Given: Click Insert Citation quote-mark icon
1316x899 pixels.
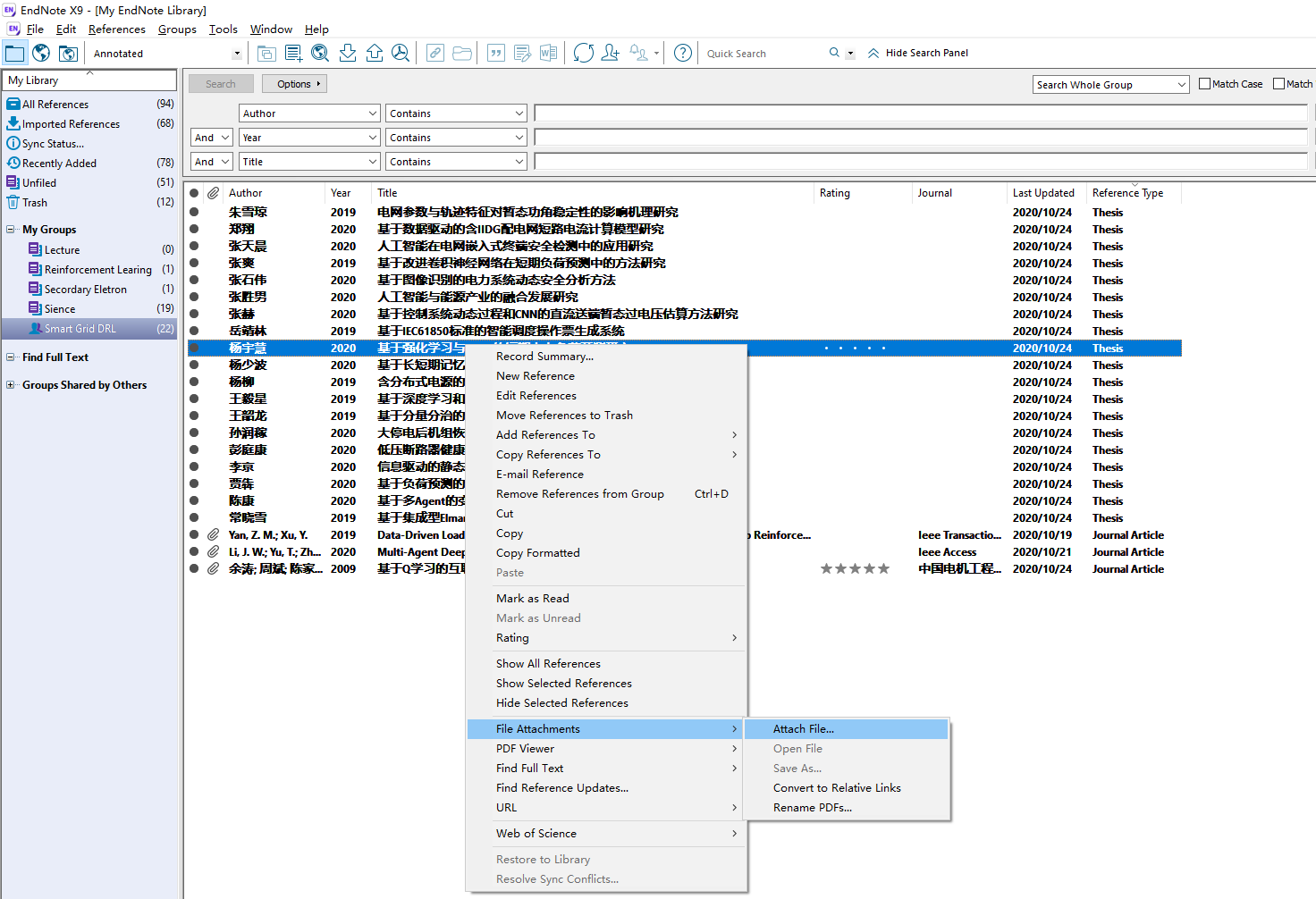Looking at the screenshot, I should pos(496,53).
